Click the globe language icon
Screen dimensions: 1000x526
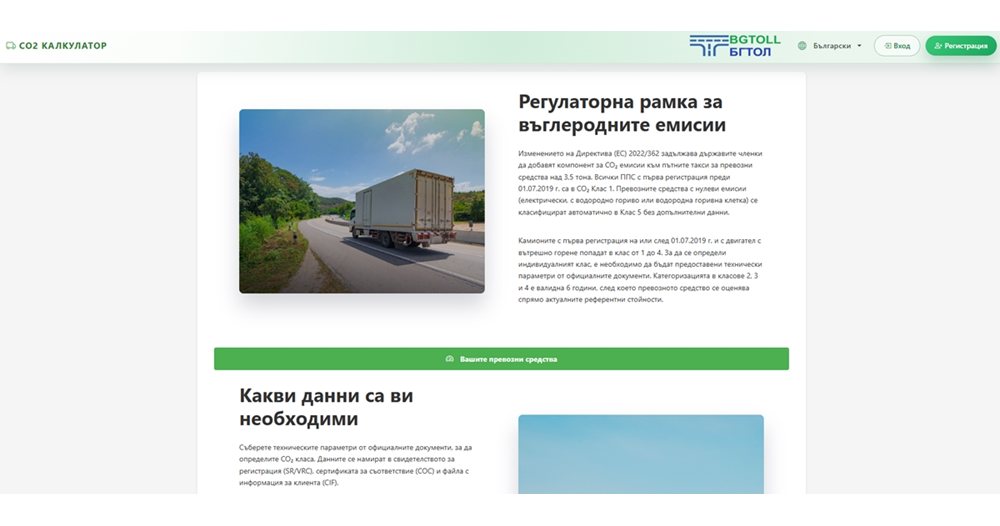pos(802,46)
